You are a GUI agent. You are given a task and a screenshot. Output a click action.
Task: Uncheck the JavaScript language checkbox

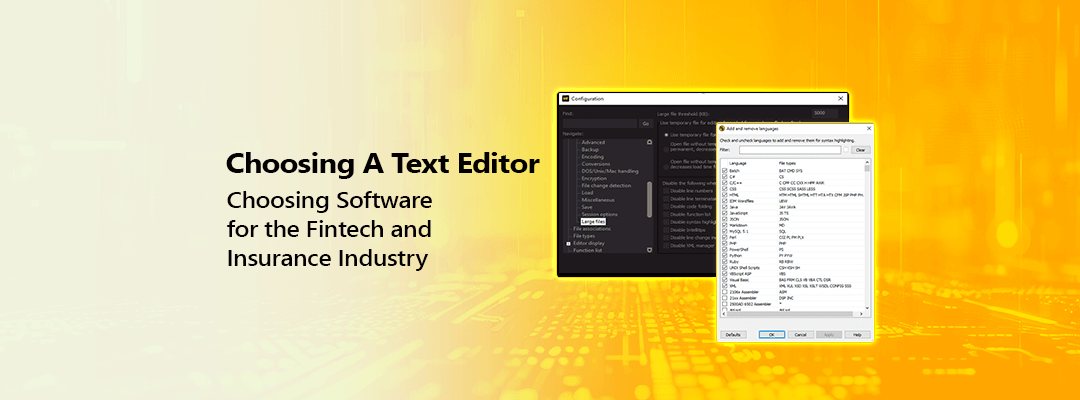pos(725,213)
